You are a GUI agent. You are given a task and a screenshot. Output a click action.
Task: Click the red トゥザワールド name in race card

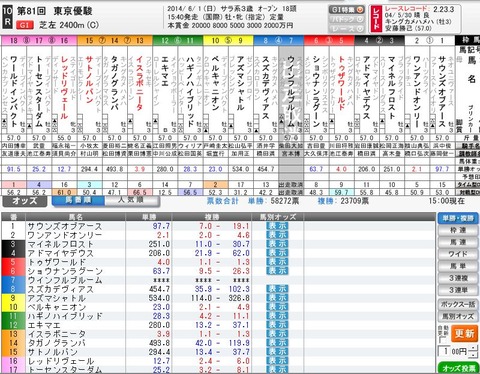click(x=341, y=83)
